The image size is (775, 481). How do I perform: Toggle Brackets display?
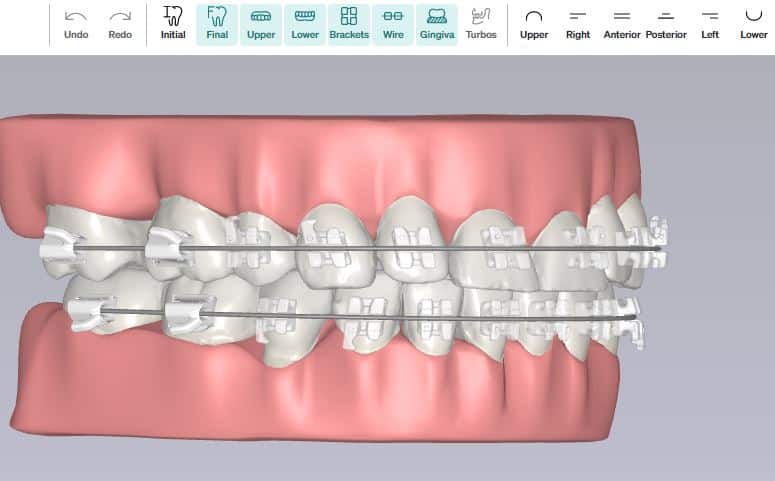(x=349, y=24)
